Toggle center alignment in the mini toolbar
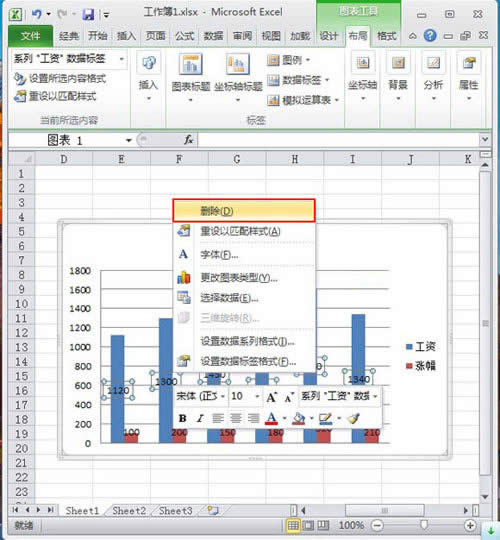500x540 pixels. click(236, 418)
